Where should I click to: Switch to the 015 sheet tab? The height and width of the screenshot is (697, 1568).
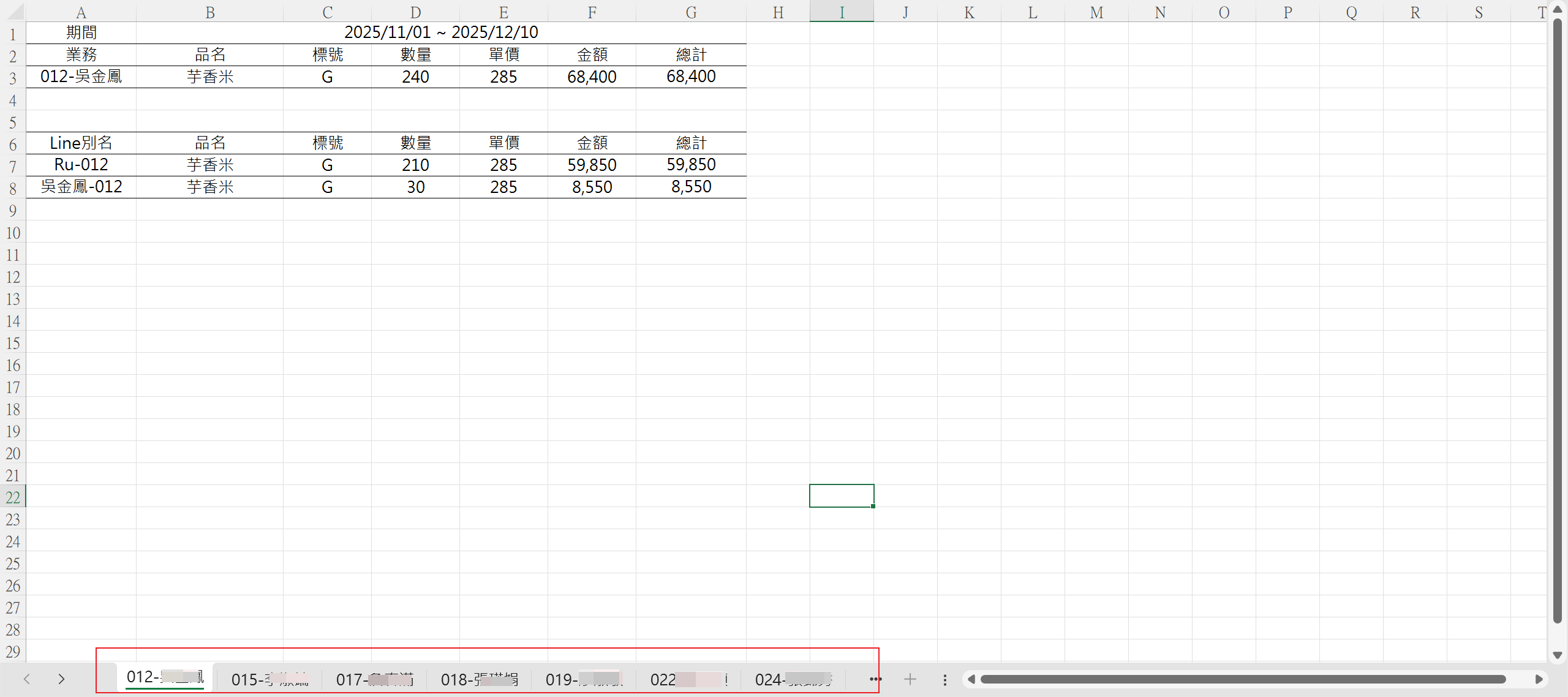pyautogui.click(x=269, y=680)
